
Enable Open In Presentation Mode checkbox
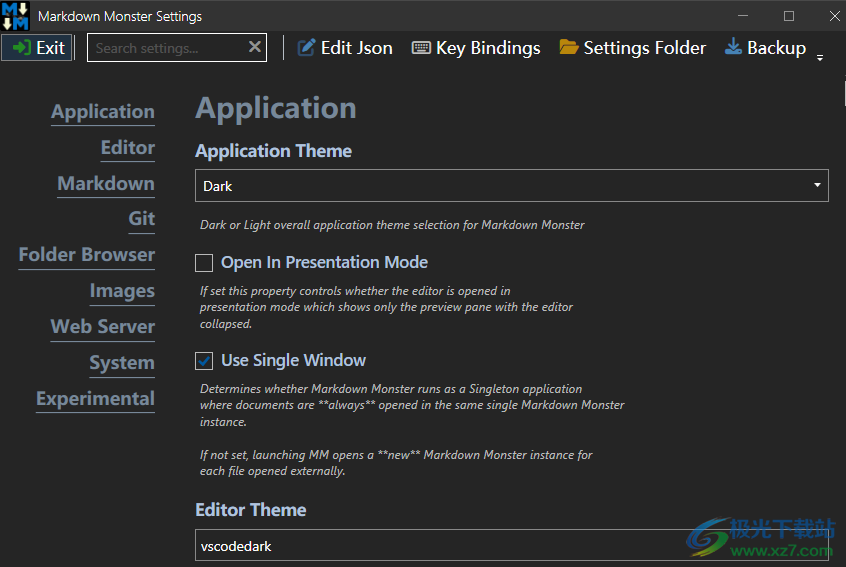pos(204,263)
